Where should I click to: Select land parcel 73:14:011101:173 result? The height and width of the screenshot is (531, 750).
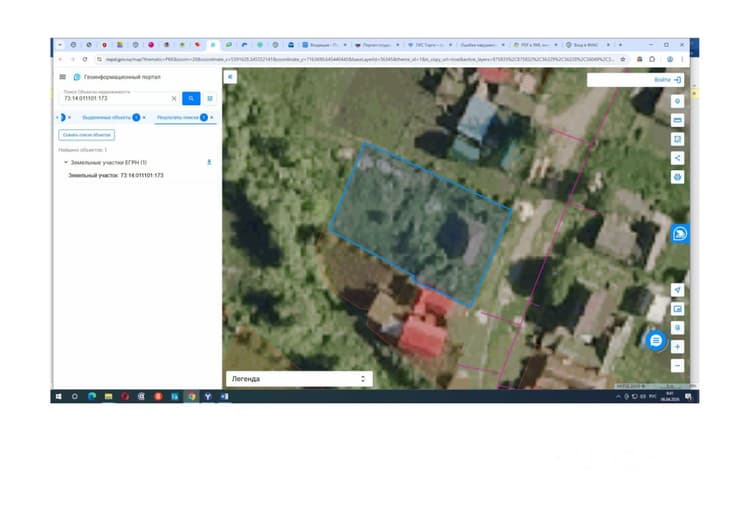click(116, 176)
